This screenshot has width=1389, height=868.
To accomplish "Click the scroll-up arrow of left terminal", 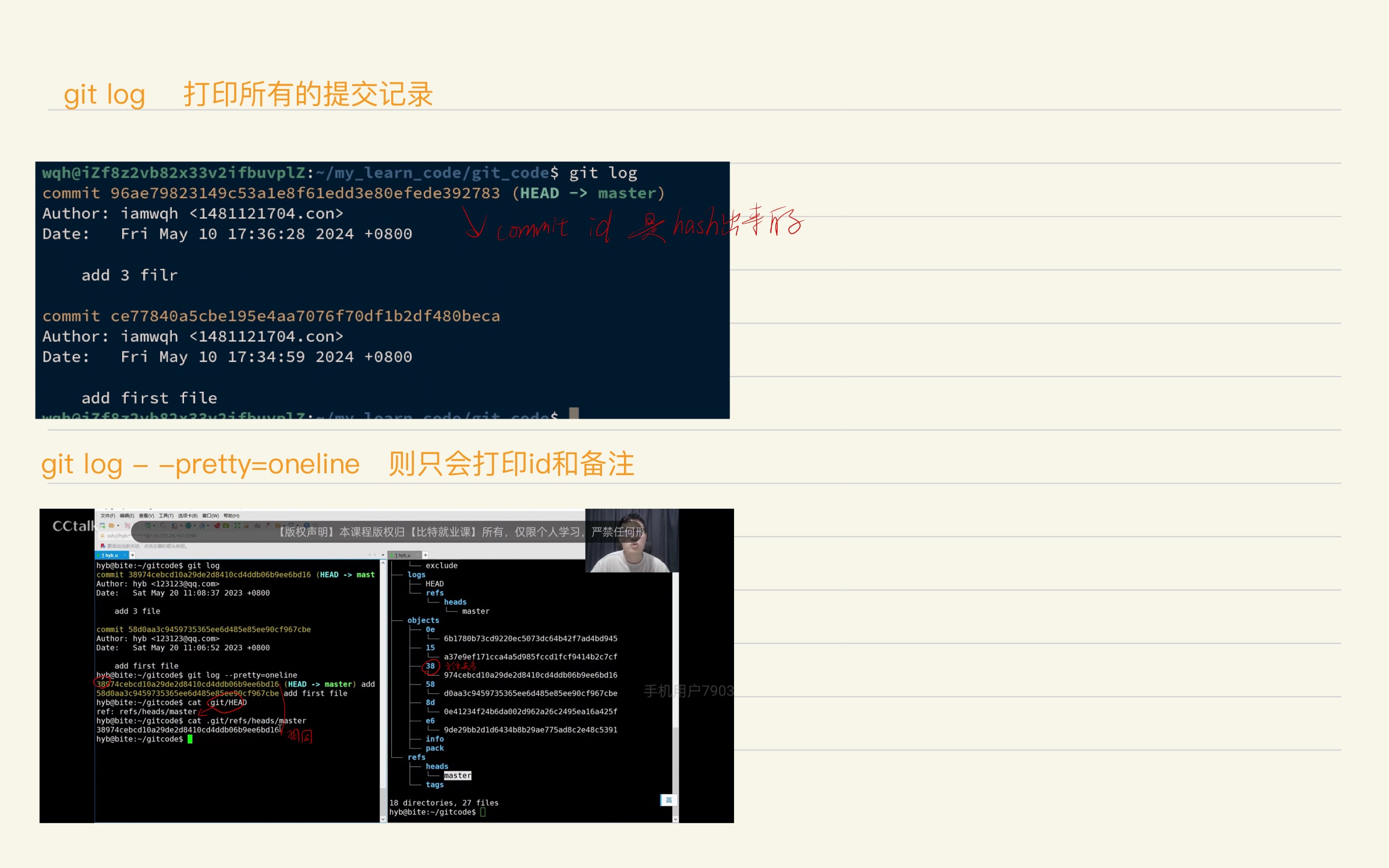I will 383,563.
